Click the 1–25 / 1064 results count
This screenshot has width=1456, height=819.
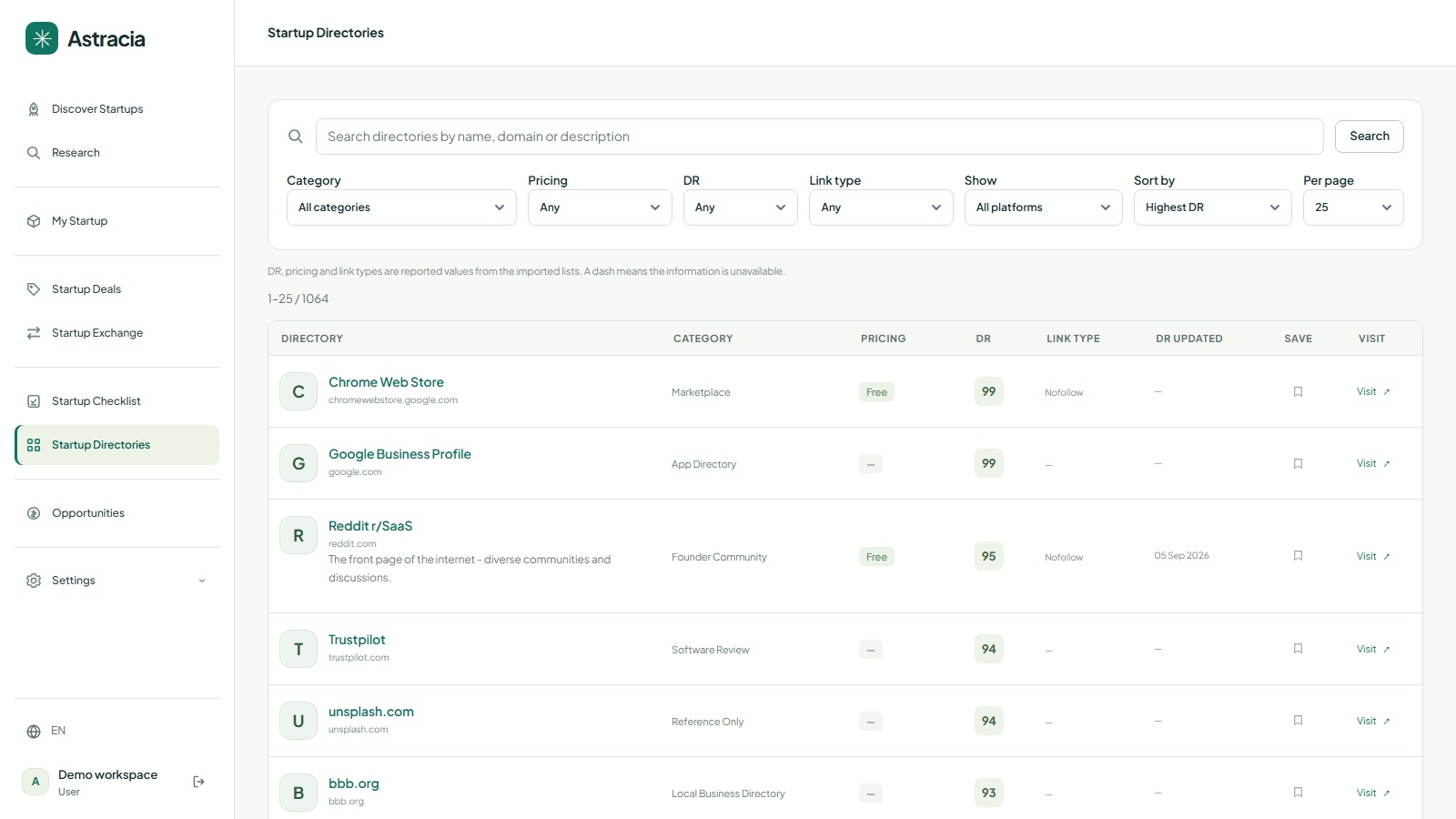tap(298, 299)
